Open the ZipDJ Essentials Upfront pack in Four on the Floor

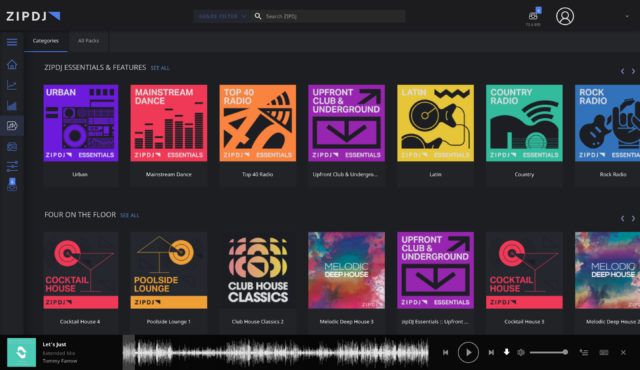(x=436, y=270)
